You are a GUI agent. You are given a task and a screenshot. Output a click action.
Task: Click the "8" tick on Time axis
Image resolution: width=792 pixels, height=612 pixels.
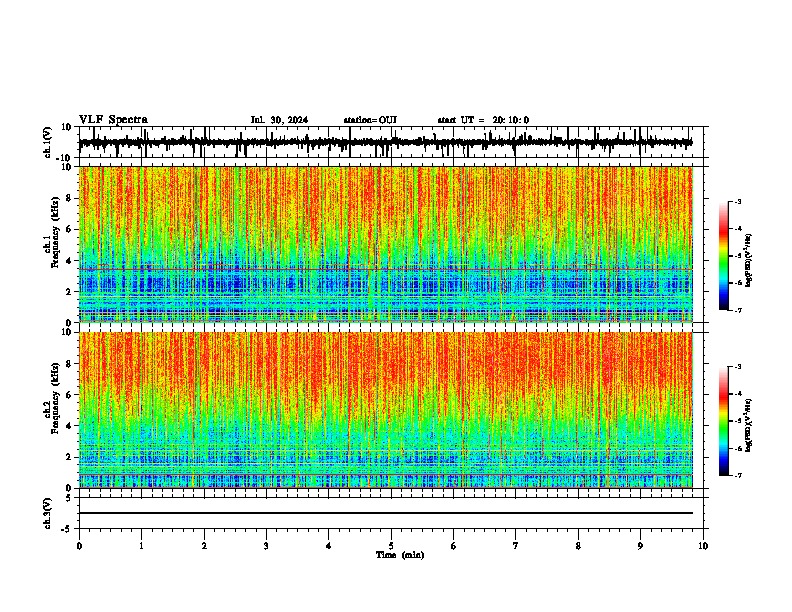coord(578,546)
